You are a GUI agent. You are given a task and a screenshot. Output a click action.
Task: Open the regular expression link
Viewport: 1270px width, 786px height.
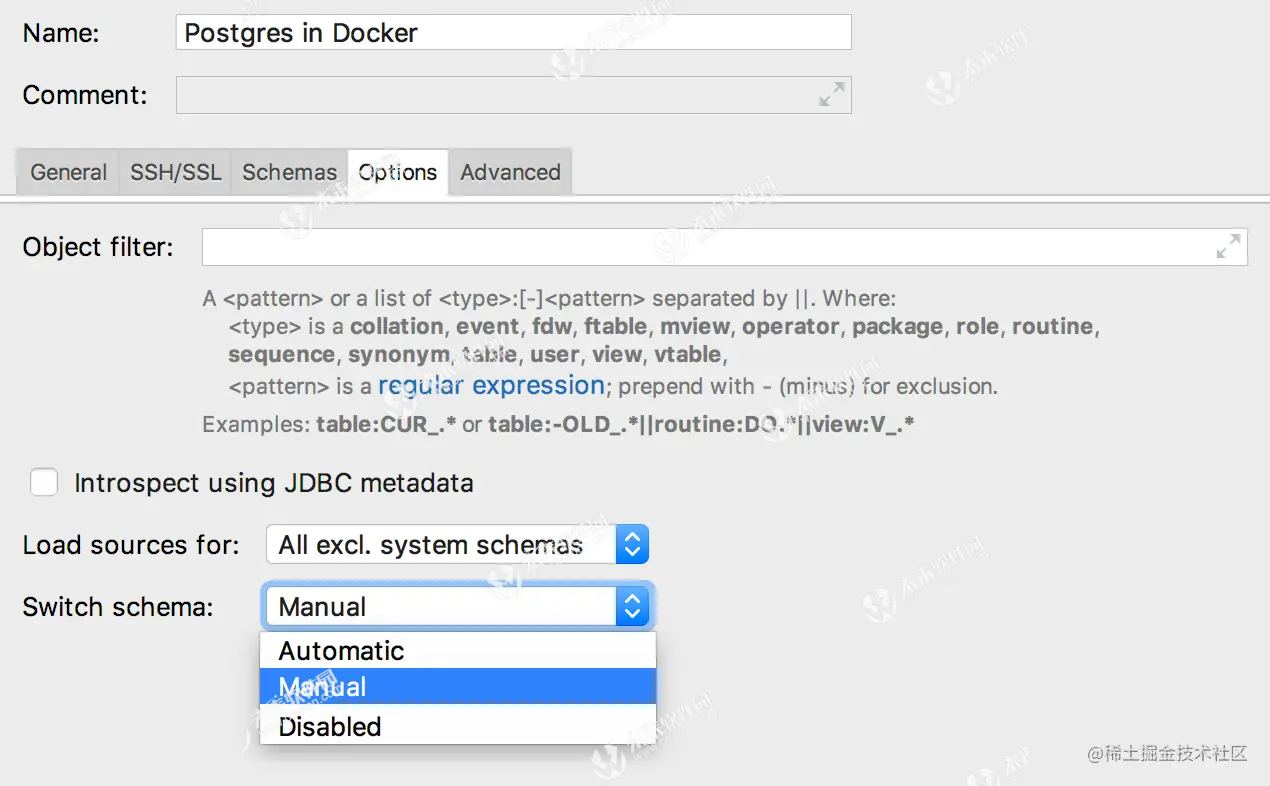pos(491,386)
